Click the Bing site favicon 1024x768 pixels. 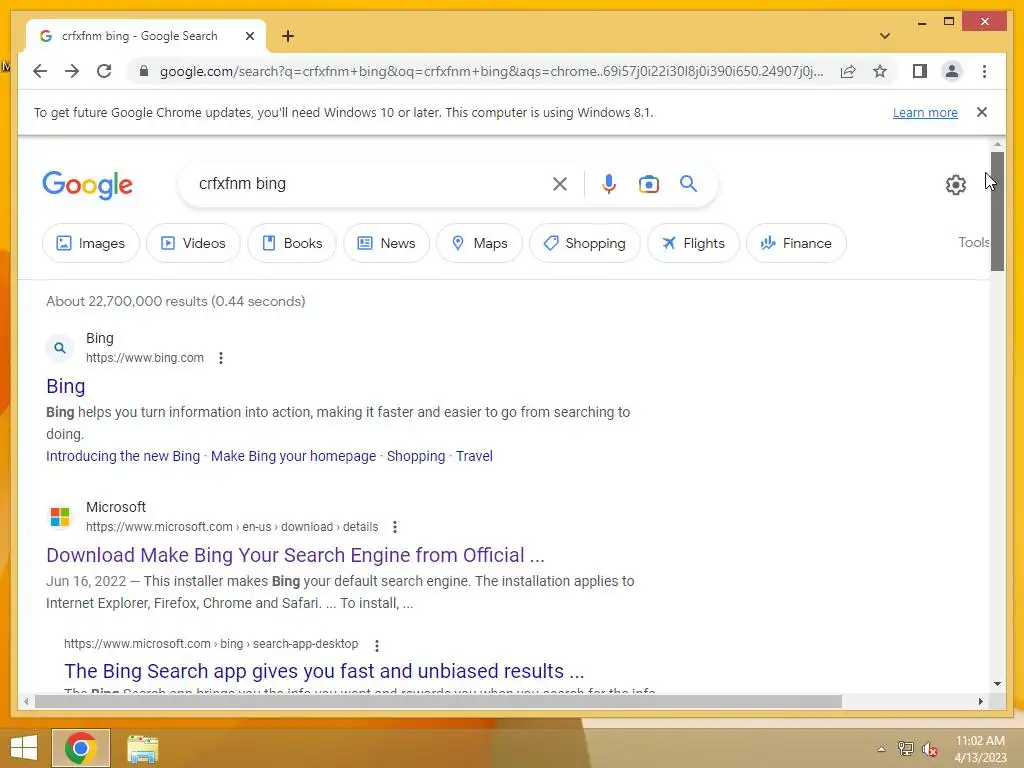(59, 348)
